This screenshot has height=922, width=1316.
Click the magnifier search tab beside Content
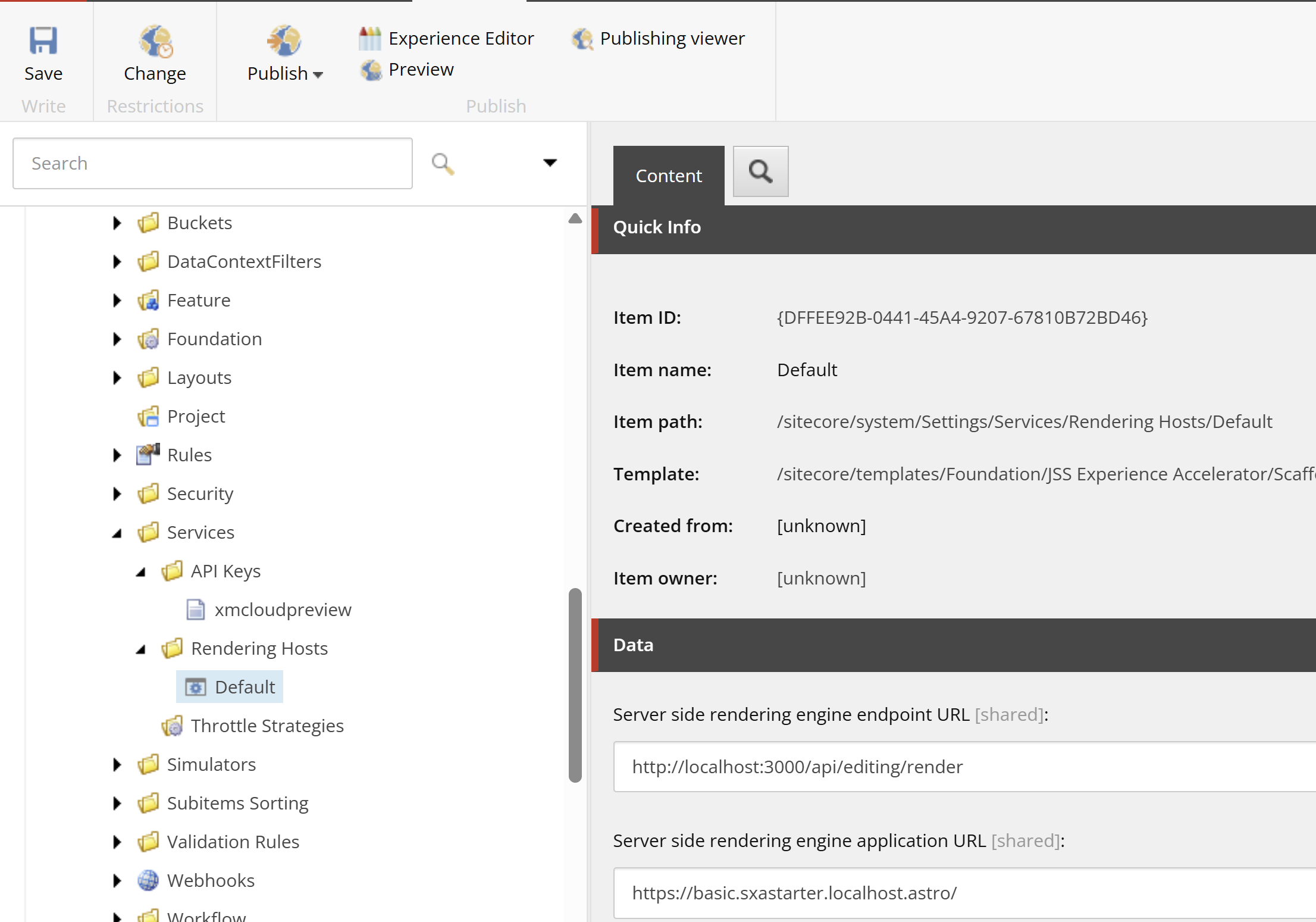760,172
